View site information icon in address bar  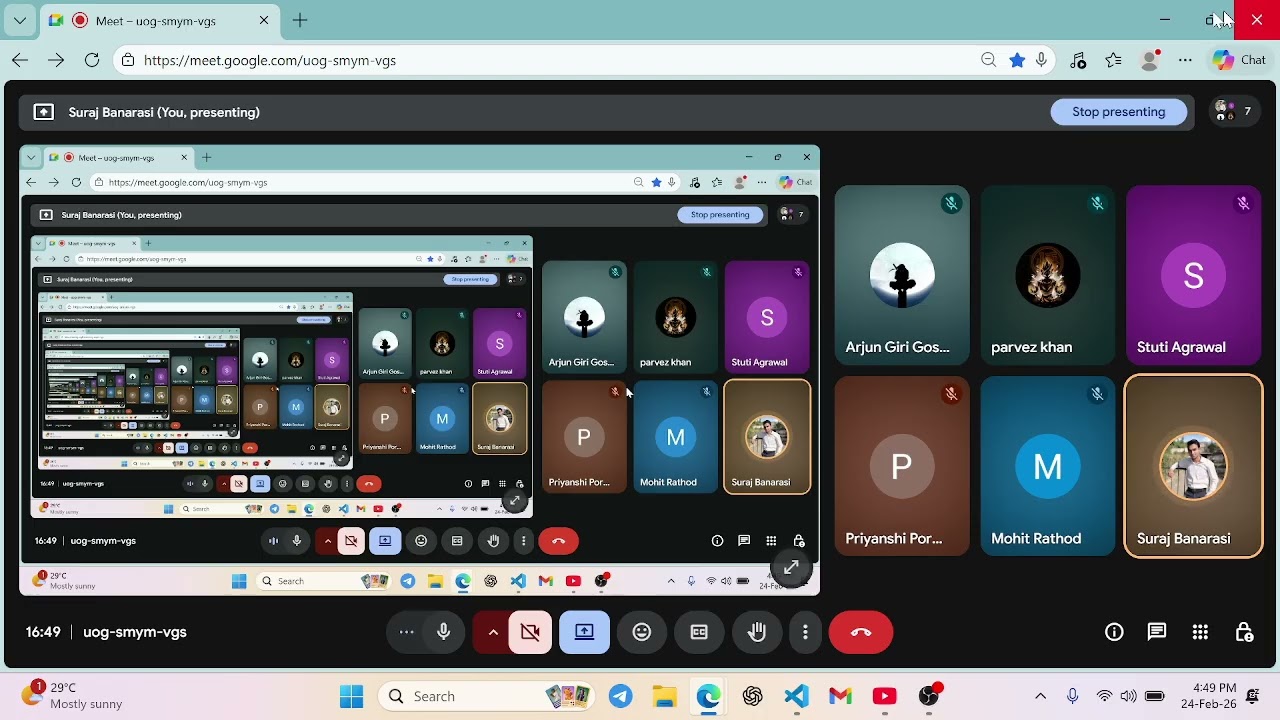pos(128,60)
